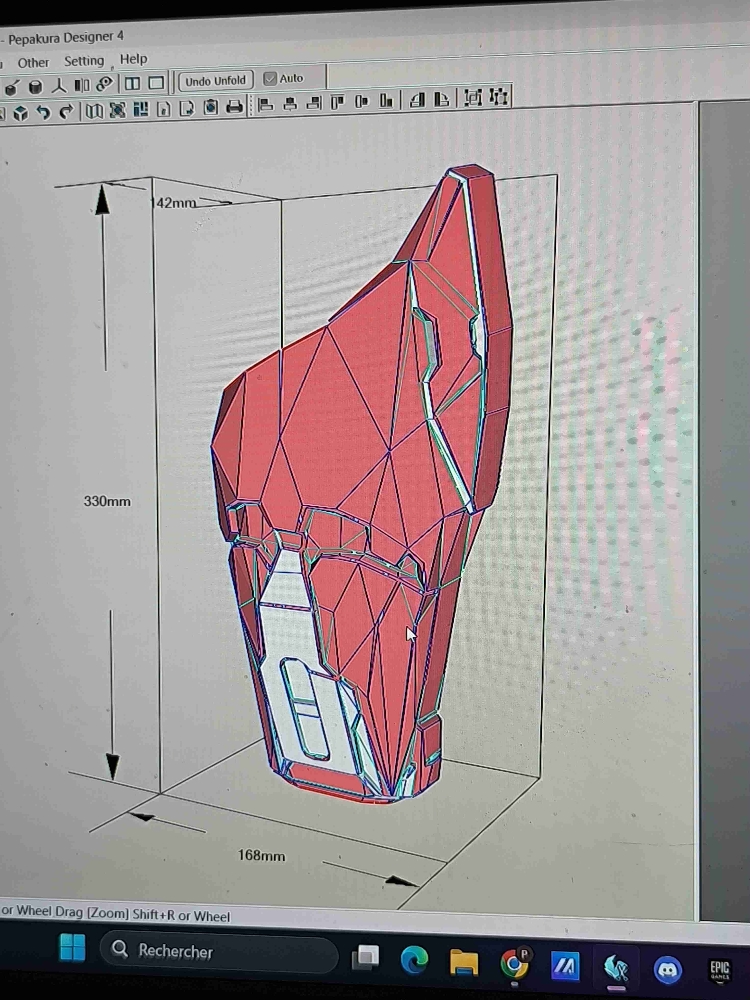This screenshot has height=1000, width=750.
Task: Click the rightmost toolbar icon with dotted frame
Action: 498,97
